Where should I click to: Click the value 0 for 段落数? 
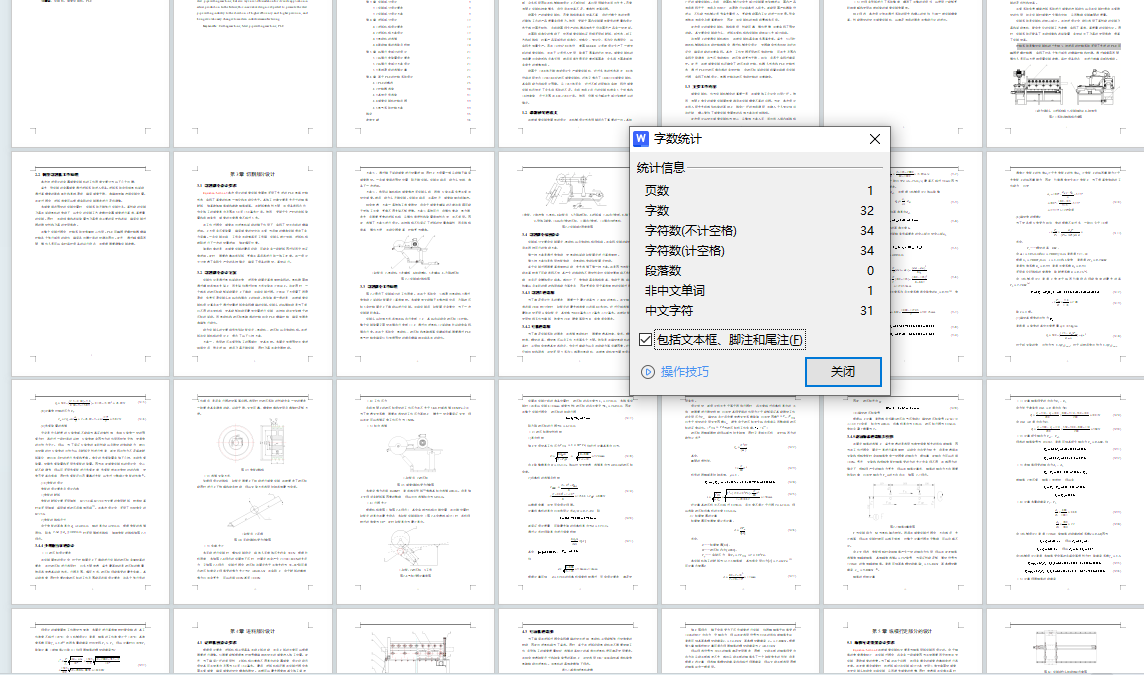pos(870,271)
